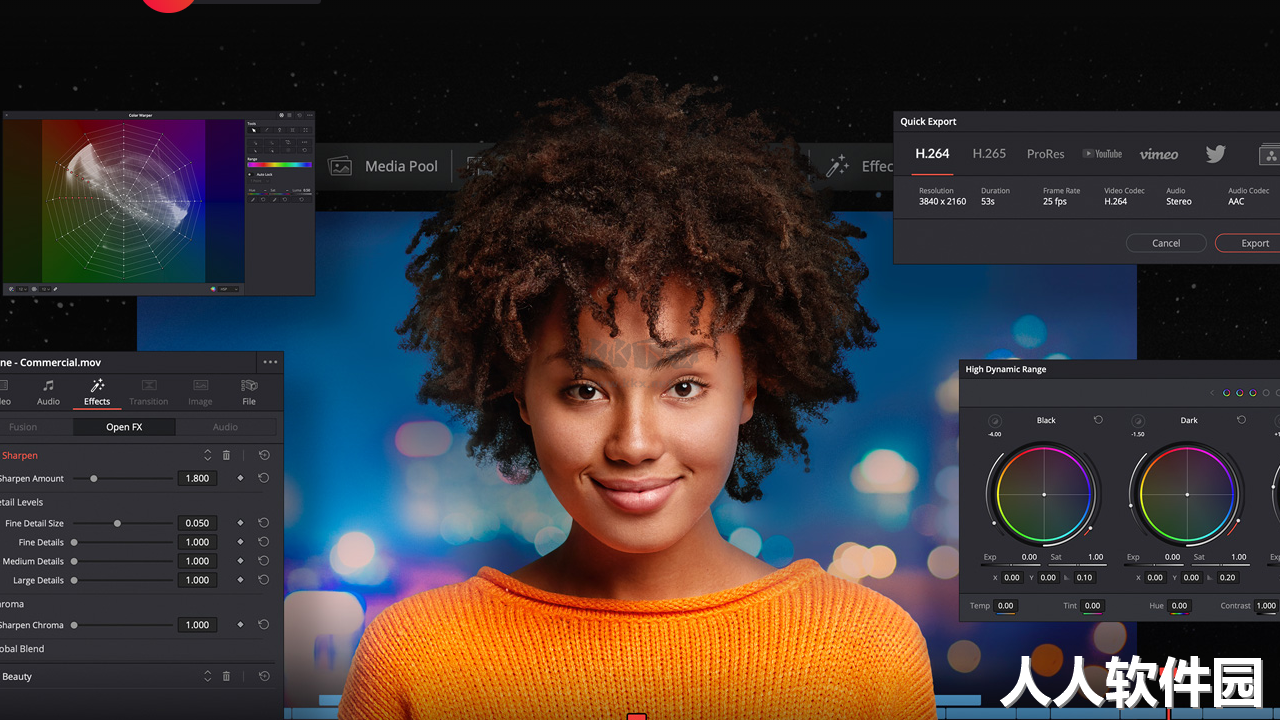Select the H.264 export format tab
Screen dimensions: 1280x720
click(932, 154)
